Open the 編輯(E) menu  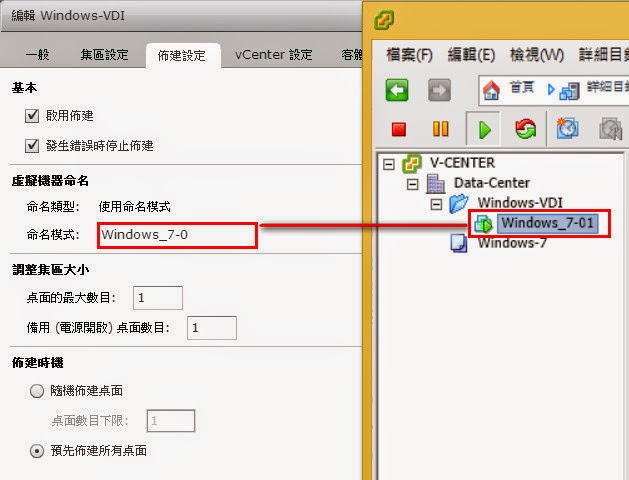pos(471,55)
